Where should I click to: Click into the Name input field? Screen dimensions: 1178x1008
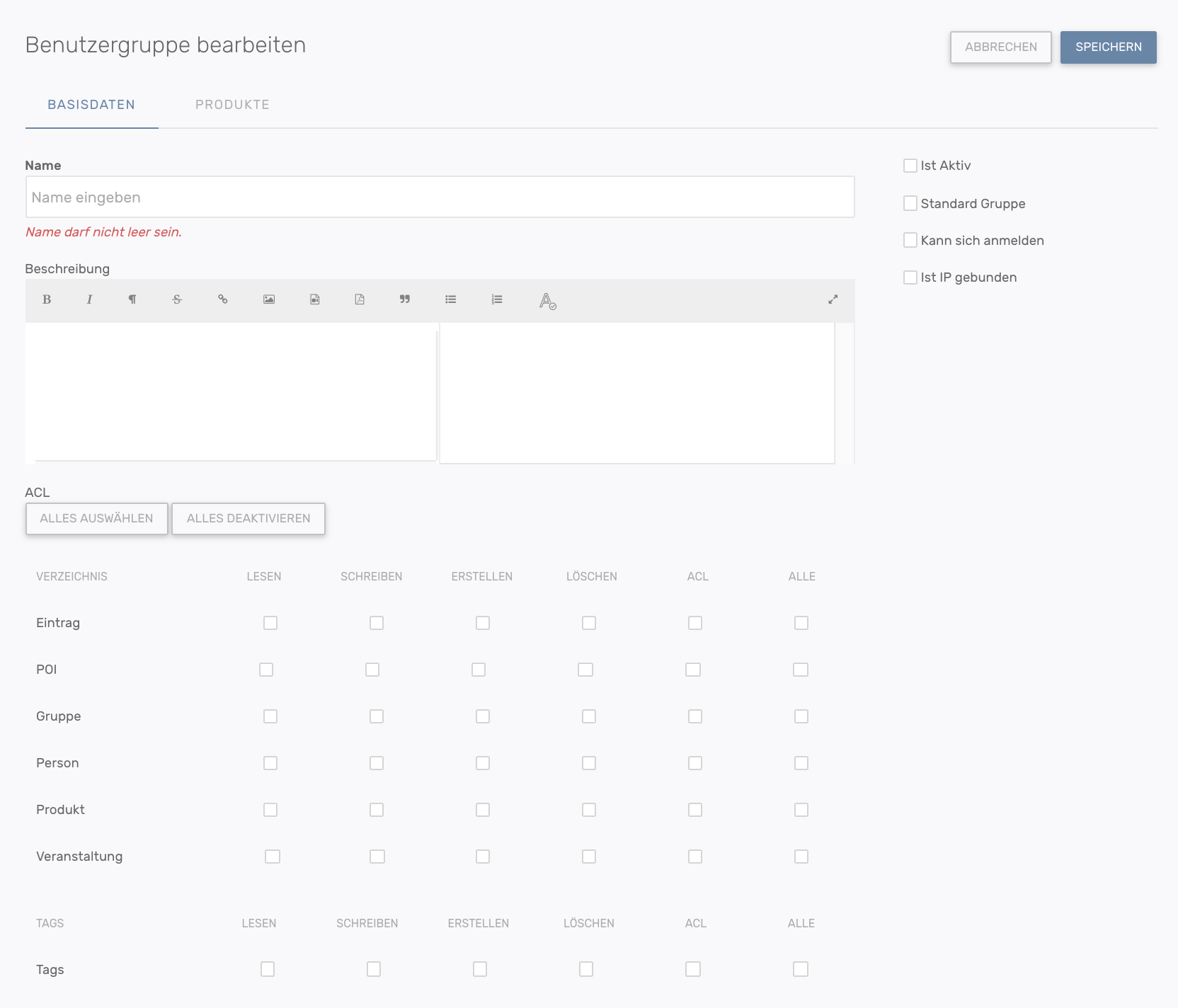tap(440, 197)
